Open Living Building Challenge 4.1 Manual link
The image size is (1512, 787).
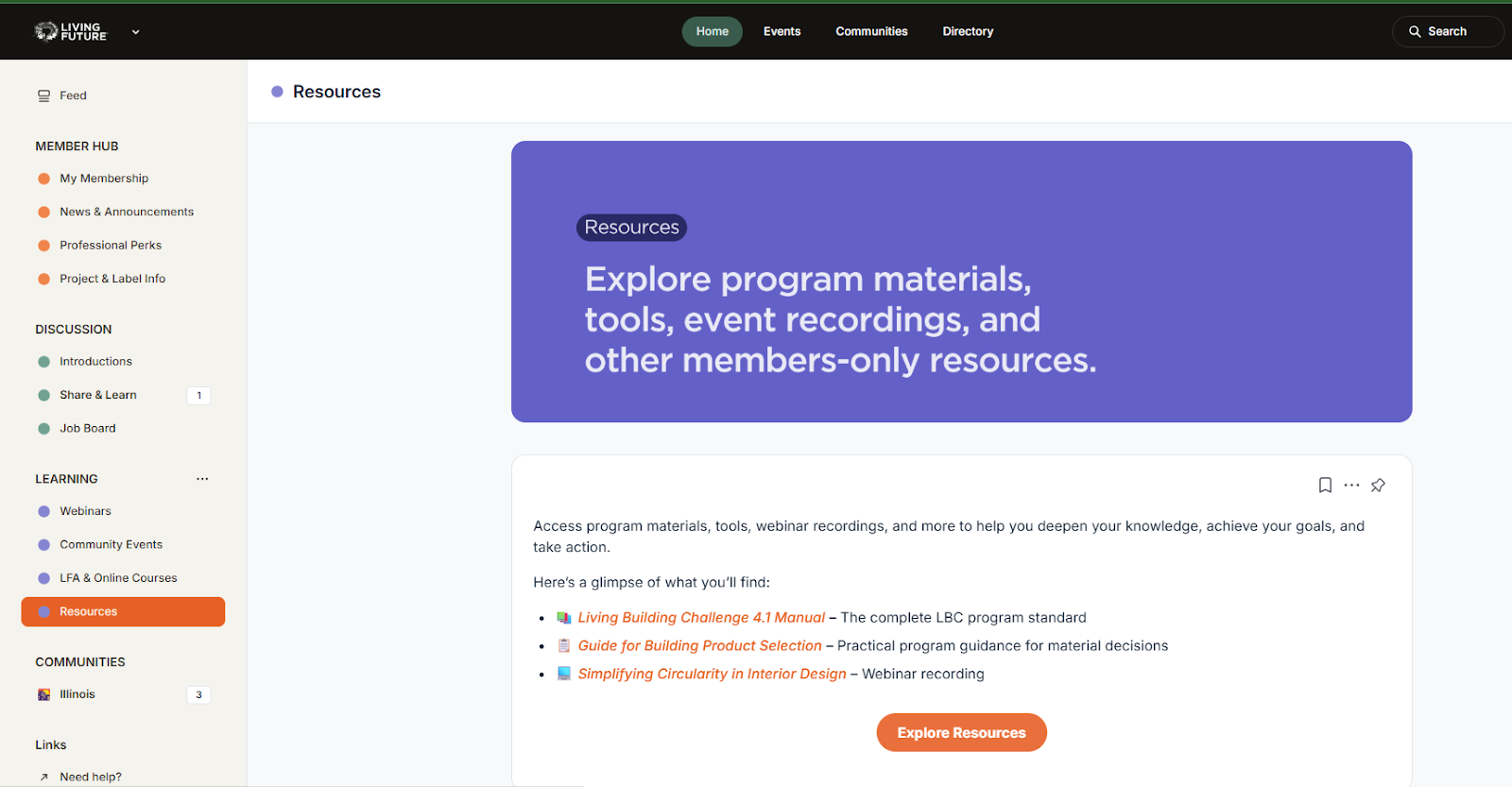pos(701,618)
